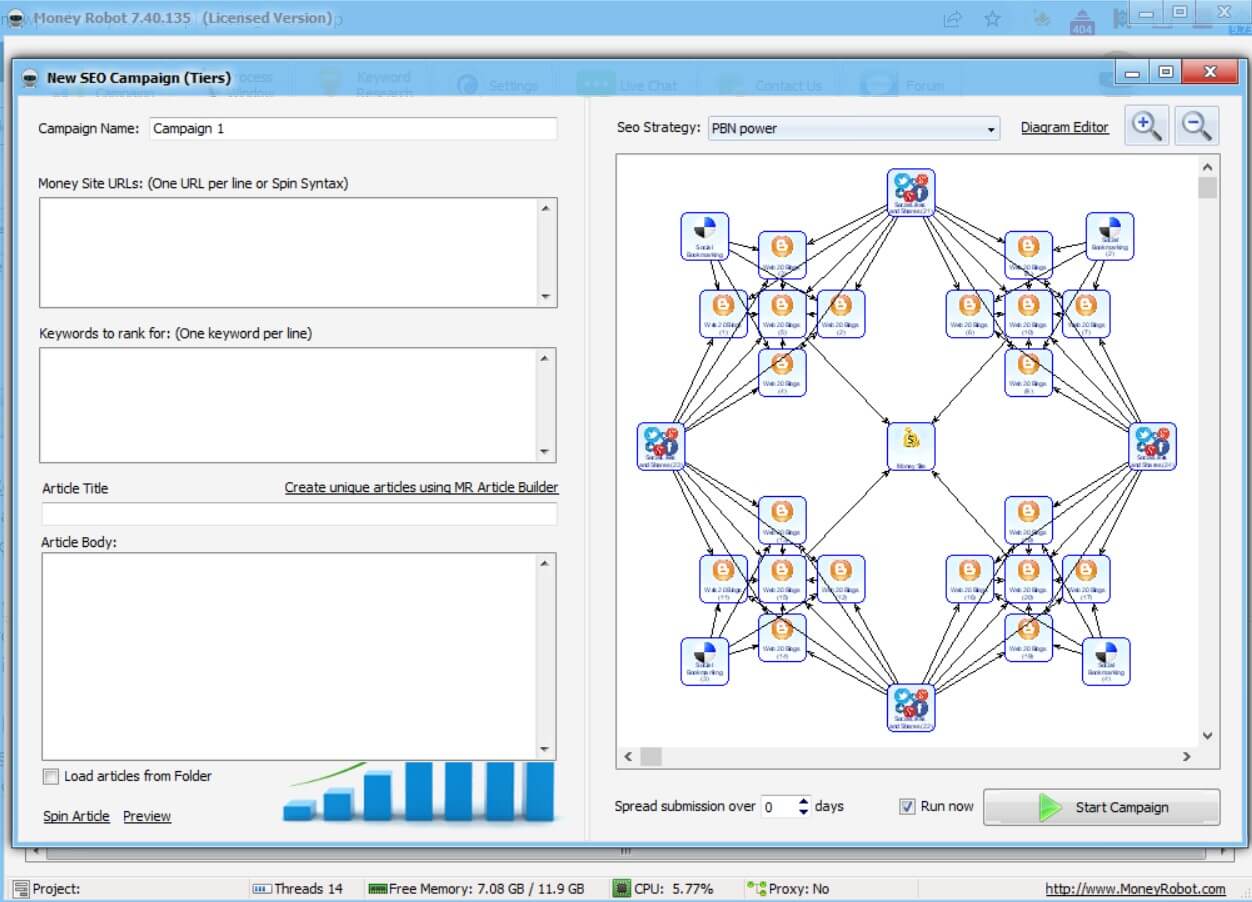This screenshot has height=902, width=1252.
Task: Select the top Social Likes and Shares node
Action: (911, 193)
